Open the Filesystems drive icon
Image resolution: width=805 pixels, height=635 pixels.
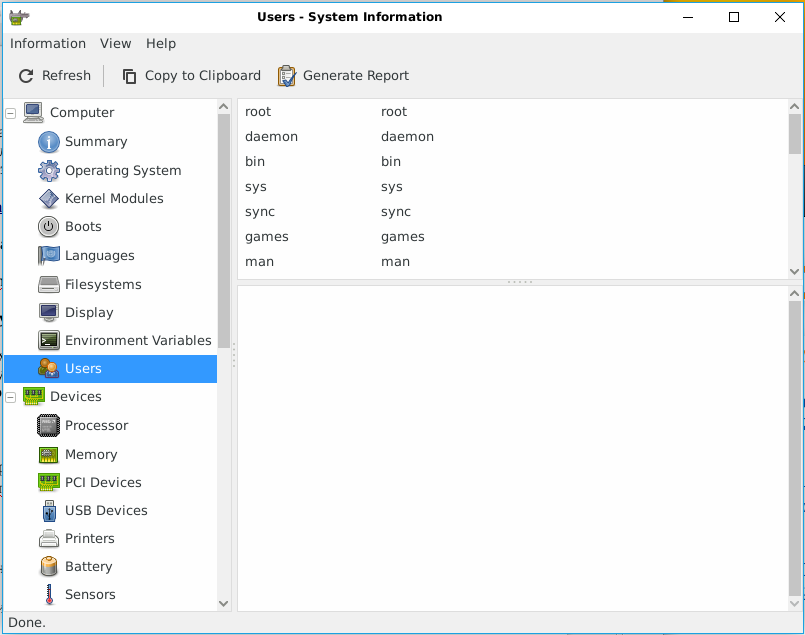(49, 284)
